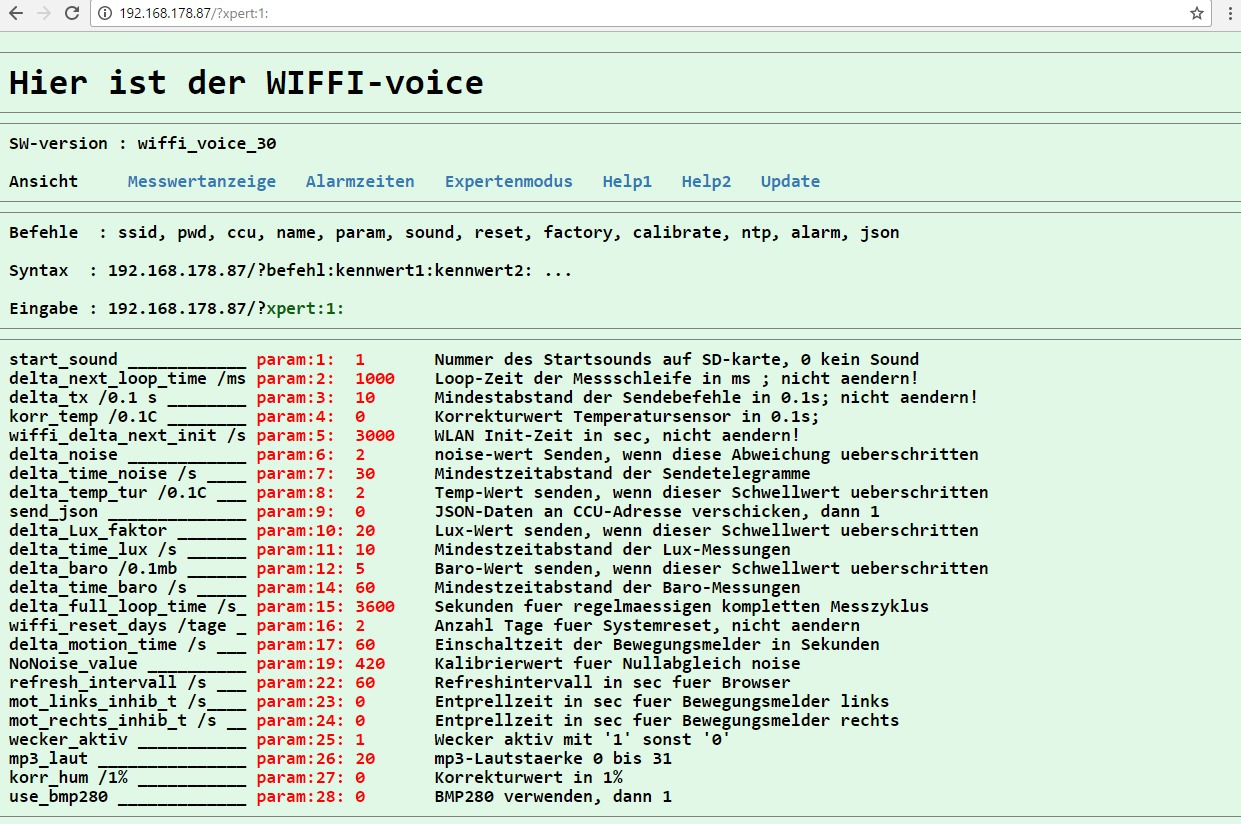The image size is (1241, 824).
Task: Click the param:10: label
Action: coord(301,530)
